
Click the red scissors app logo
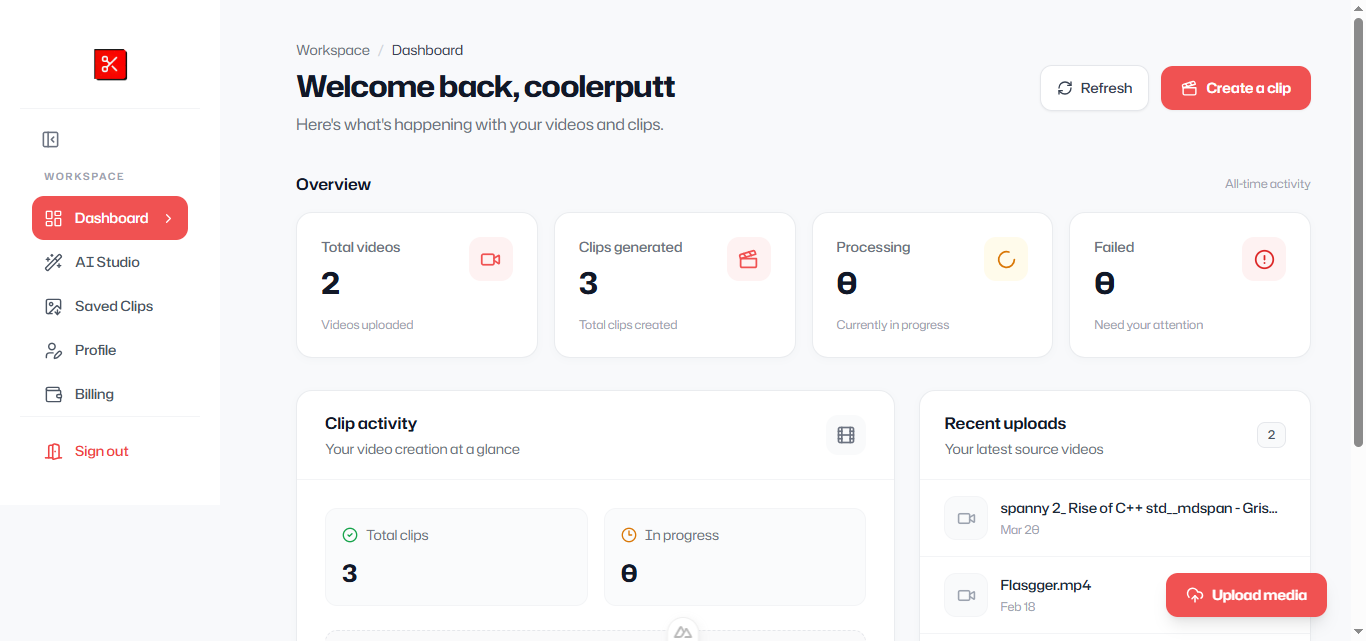pos(110,65)
